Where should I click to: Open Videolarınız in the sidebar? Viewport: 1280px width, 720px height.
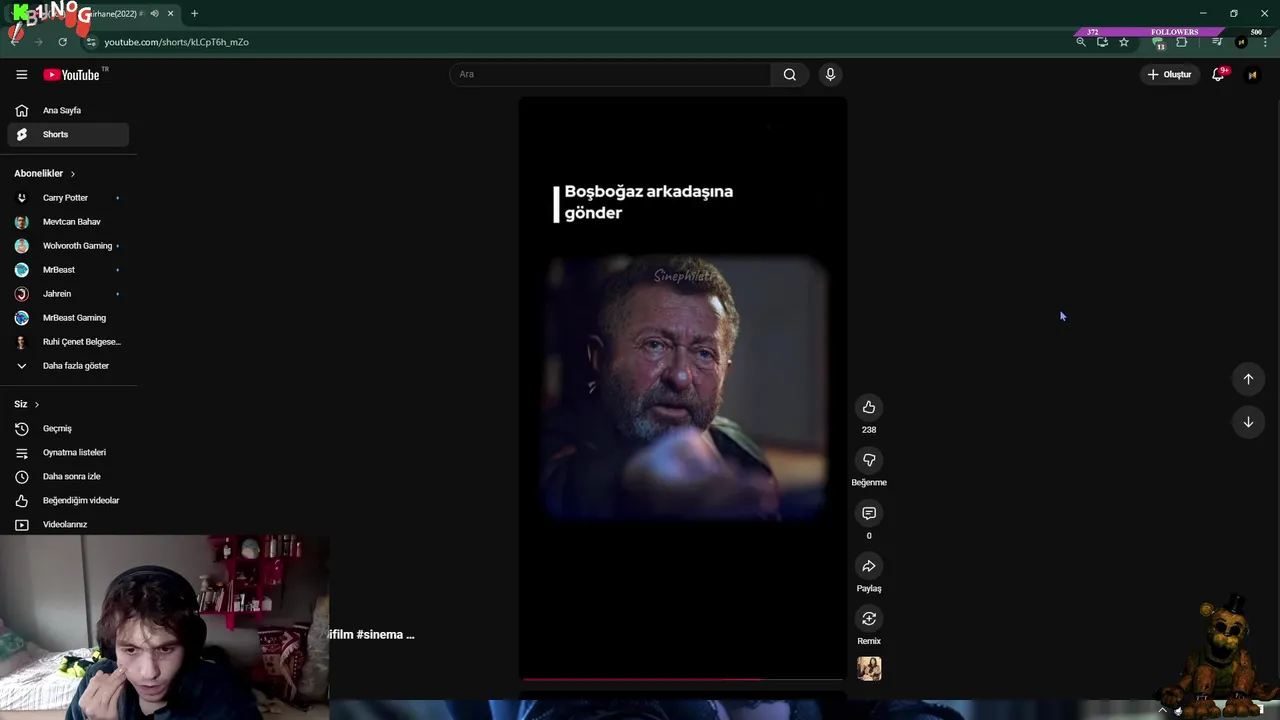click(x=68, y=524)
